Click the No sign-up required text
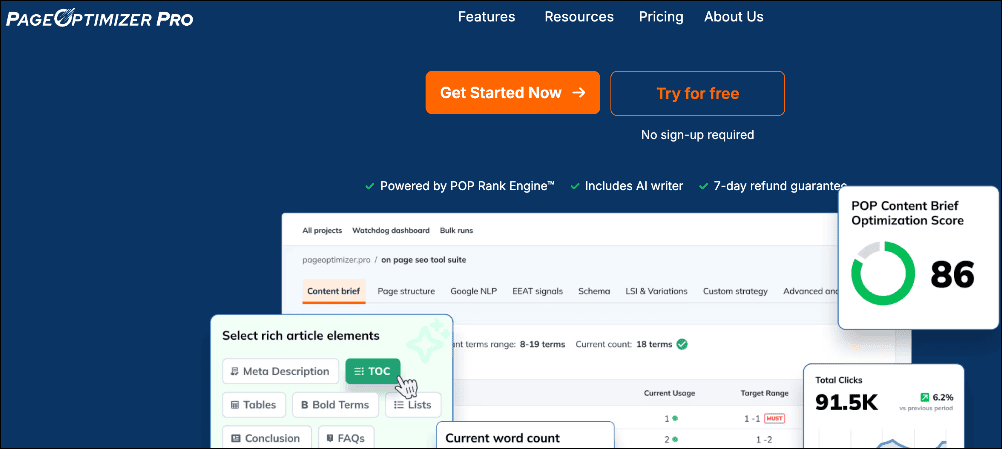This screenshot has width=1002, height=449. 697,135
